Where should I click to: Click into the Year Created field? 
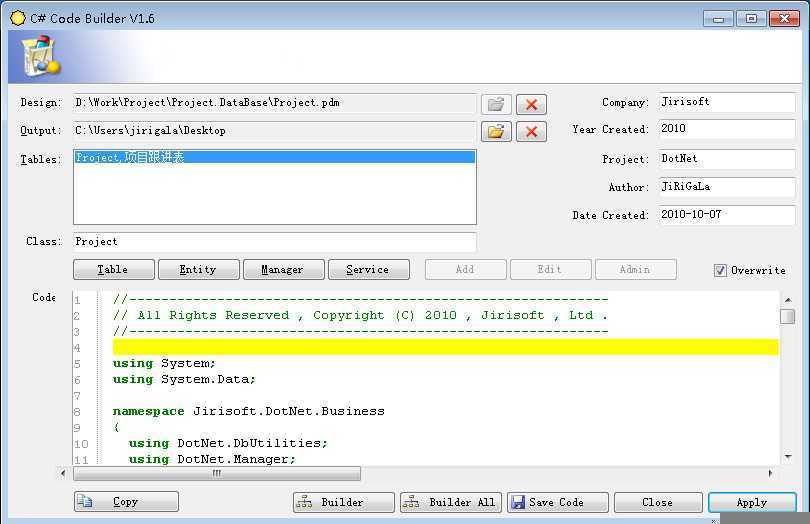727,129
